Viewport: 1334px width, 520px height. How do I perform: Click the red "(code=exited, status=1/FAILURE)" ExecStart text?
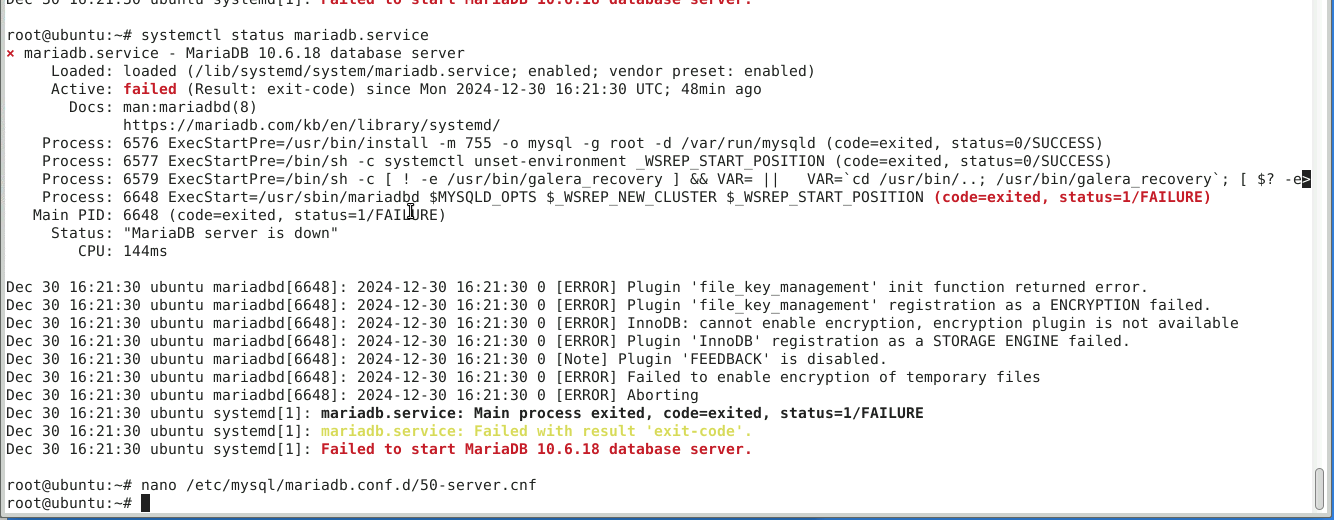pyautogui.click(x=1072, y=198)
